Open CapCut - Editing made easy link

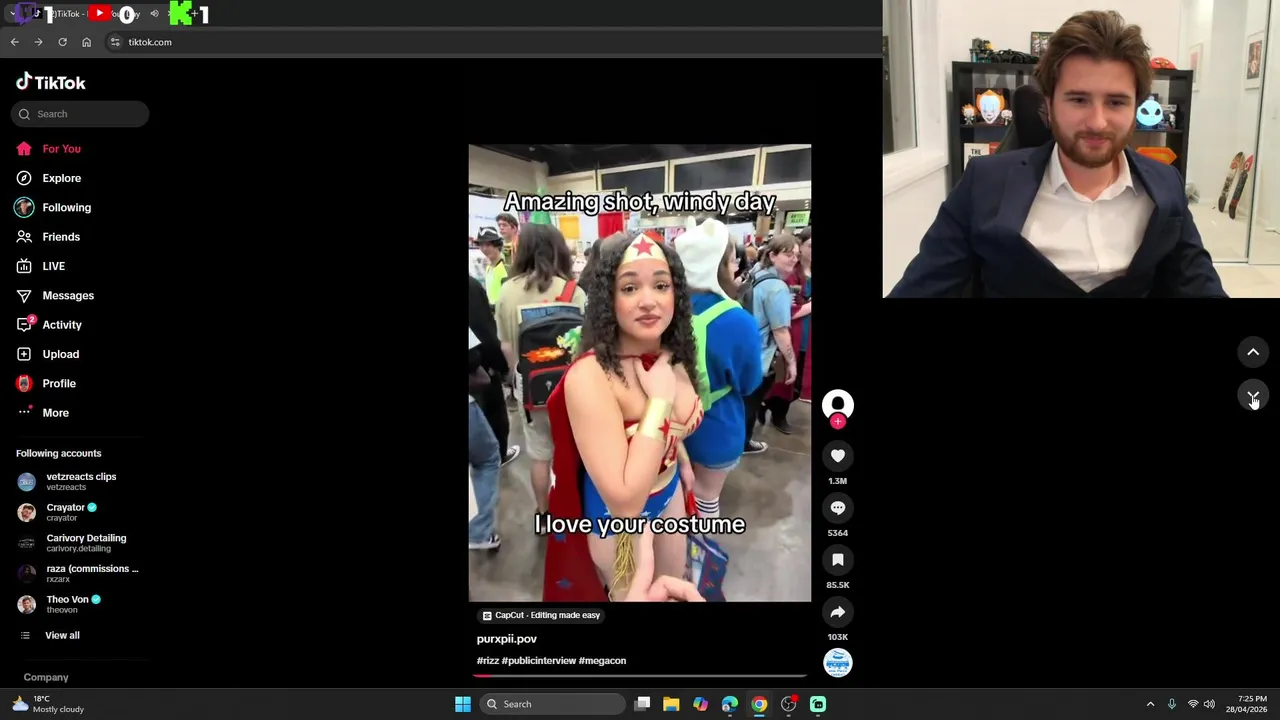(541, 616)
